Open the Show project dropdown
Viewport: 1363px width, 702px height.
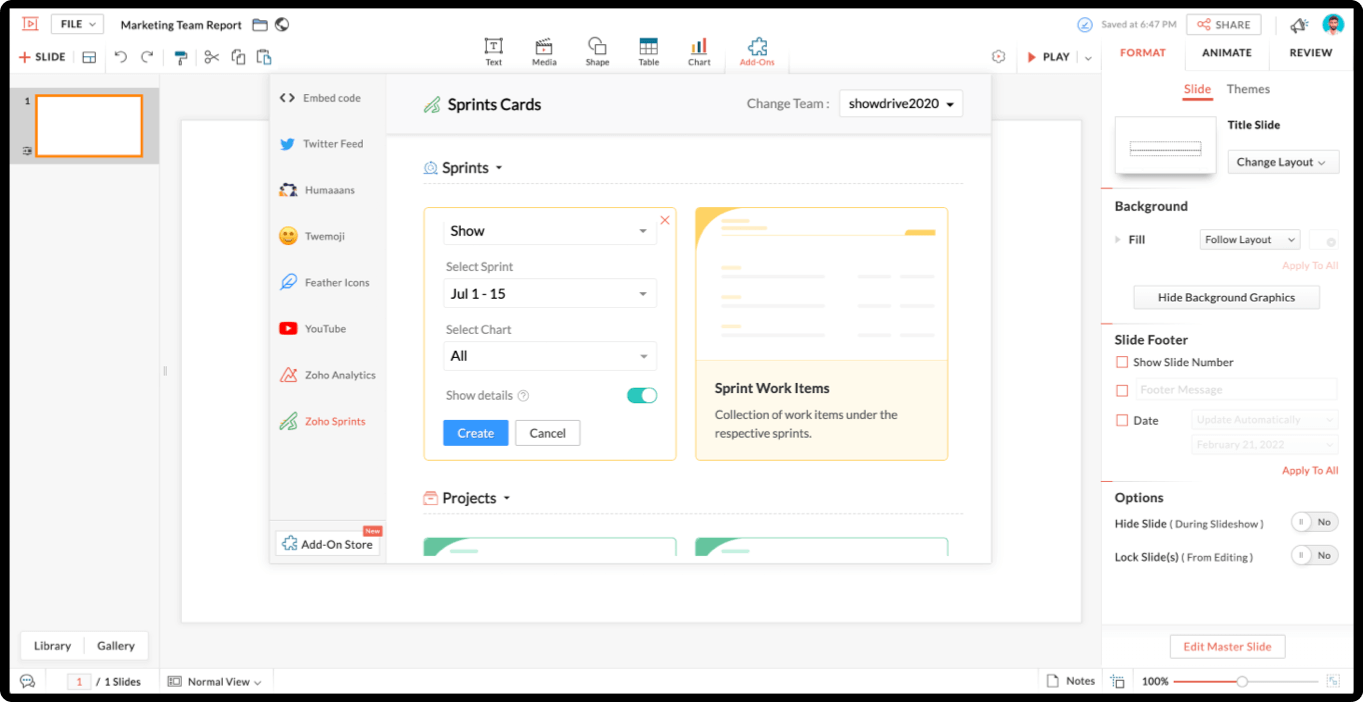[550, 231]
